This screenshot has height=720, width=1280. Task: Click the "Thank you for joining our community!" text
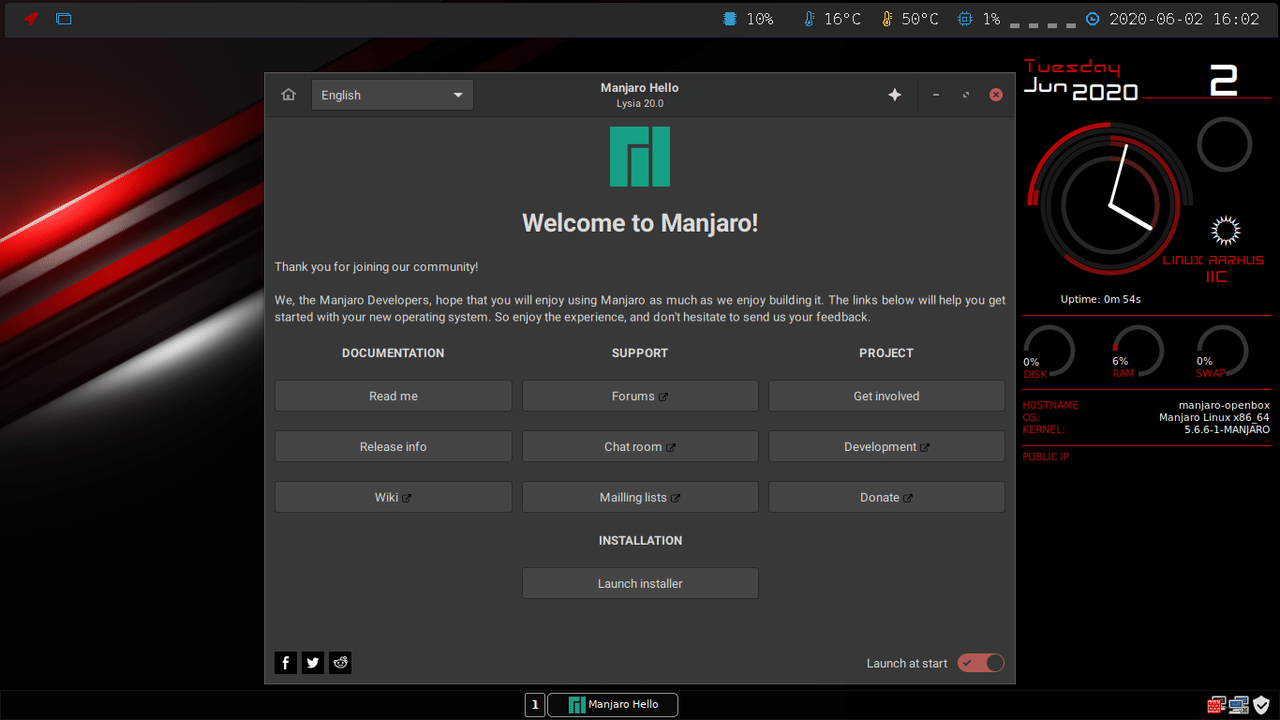click(376, 267)
